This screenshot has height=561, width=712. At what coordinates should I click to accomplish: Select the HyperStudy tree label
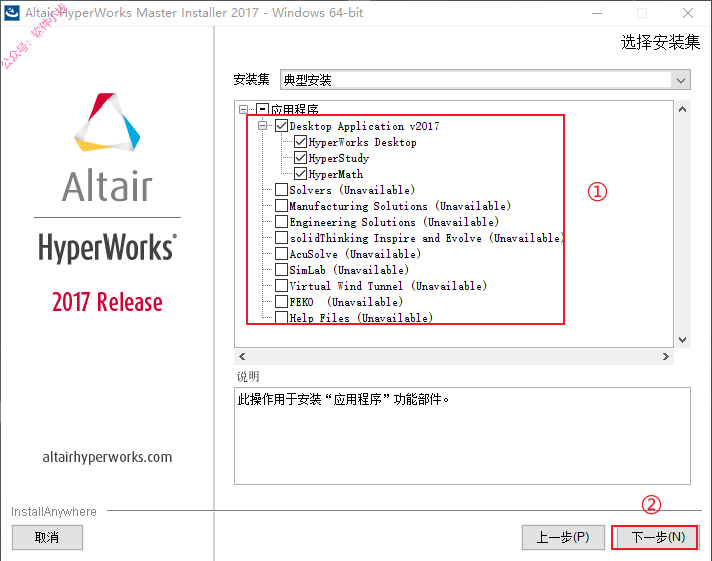339,158
